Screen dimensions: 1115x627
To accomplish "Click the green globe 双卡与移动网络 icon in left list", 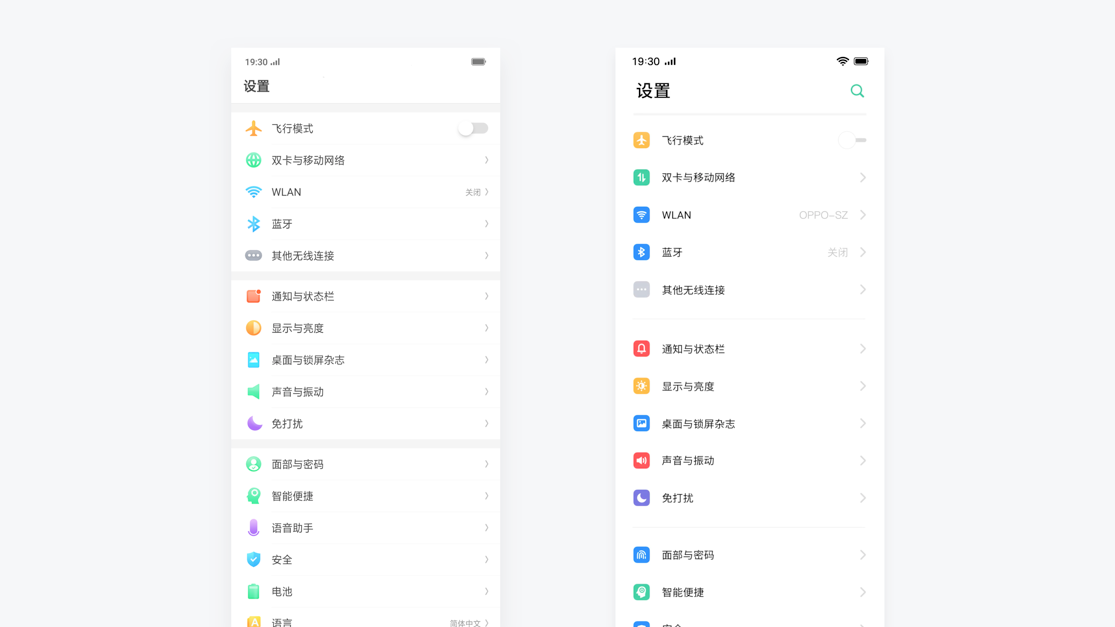I will pos(254,160).
